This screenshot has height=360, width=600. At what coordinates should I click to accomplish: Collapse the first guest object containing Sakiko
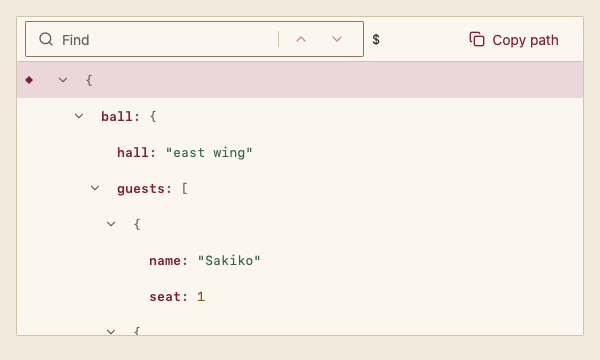coord(111,224)
